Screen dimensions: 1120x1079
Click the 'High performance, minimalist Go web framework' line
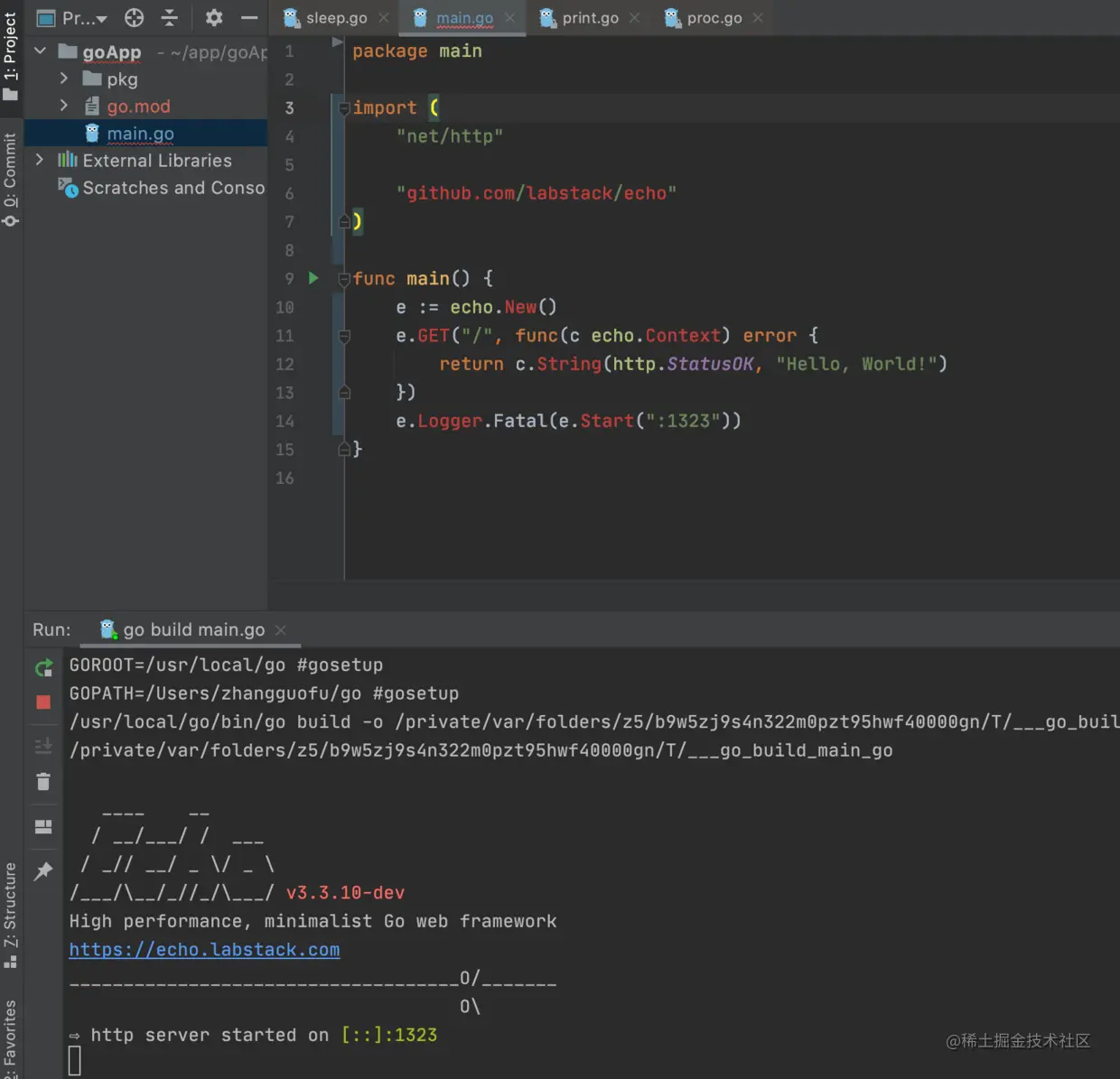coord(313,921)
